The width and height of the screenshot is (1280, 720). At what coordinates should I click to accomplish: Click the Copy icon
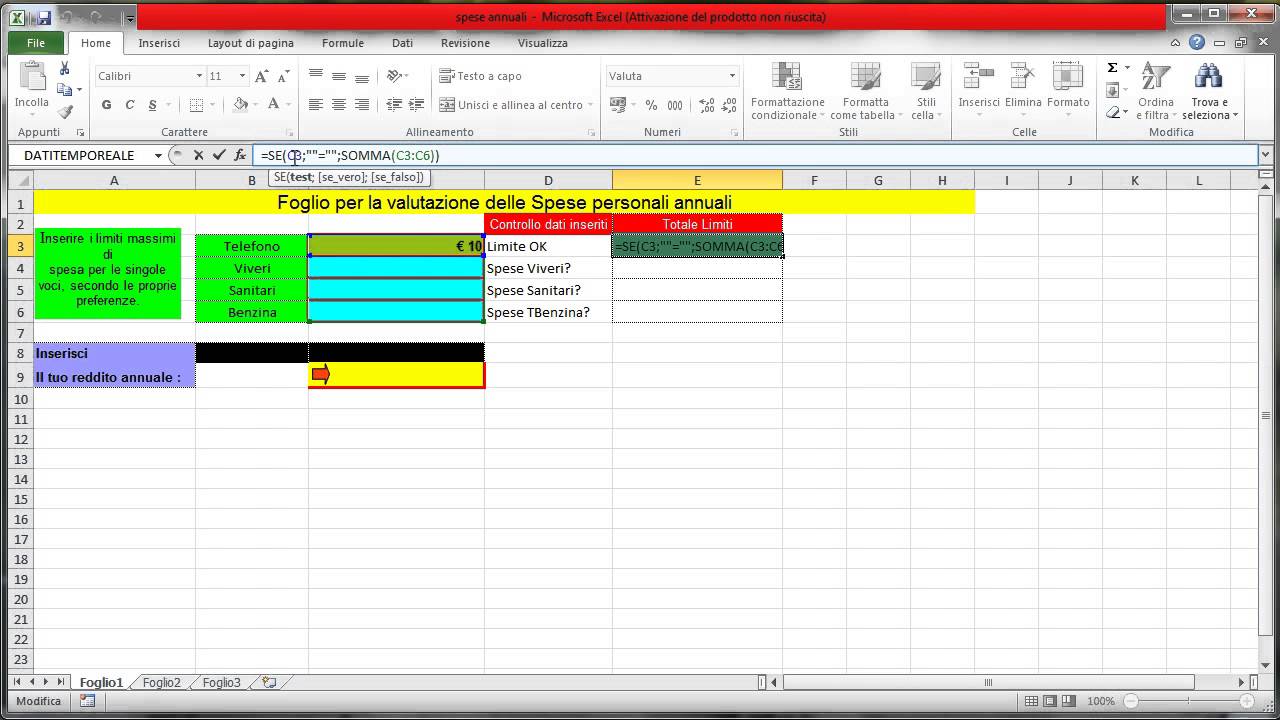(65, 90)
